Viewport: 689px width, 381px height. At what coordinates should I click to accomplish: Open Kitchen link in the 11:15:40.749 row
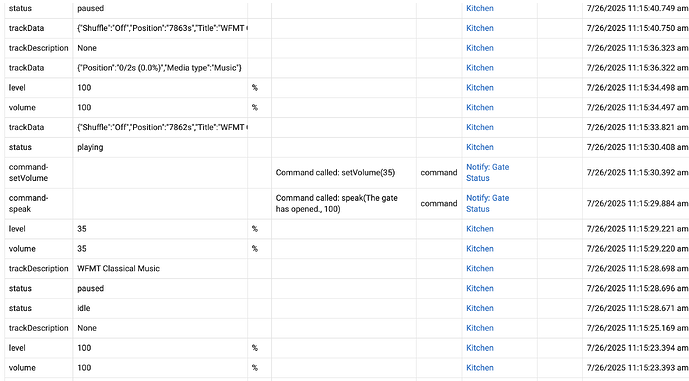[480, 8]
